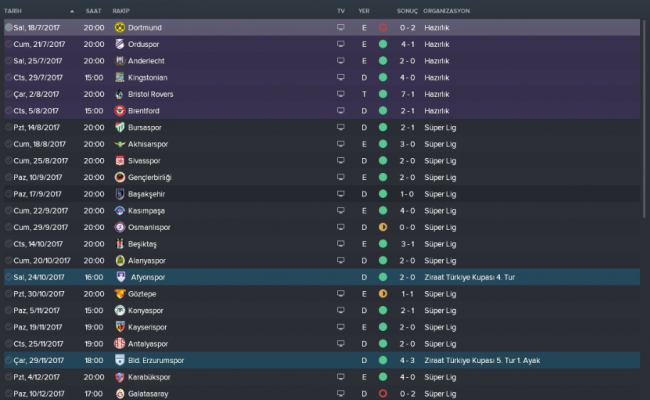Open the Anderlecht team link
The width and height of the screenshot is (650, 400).
148,60
